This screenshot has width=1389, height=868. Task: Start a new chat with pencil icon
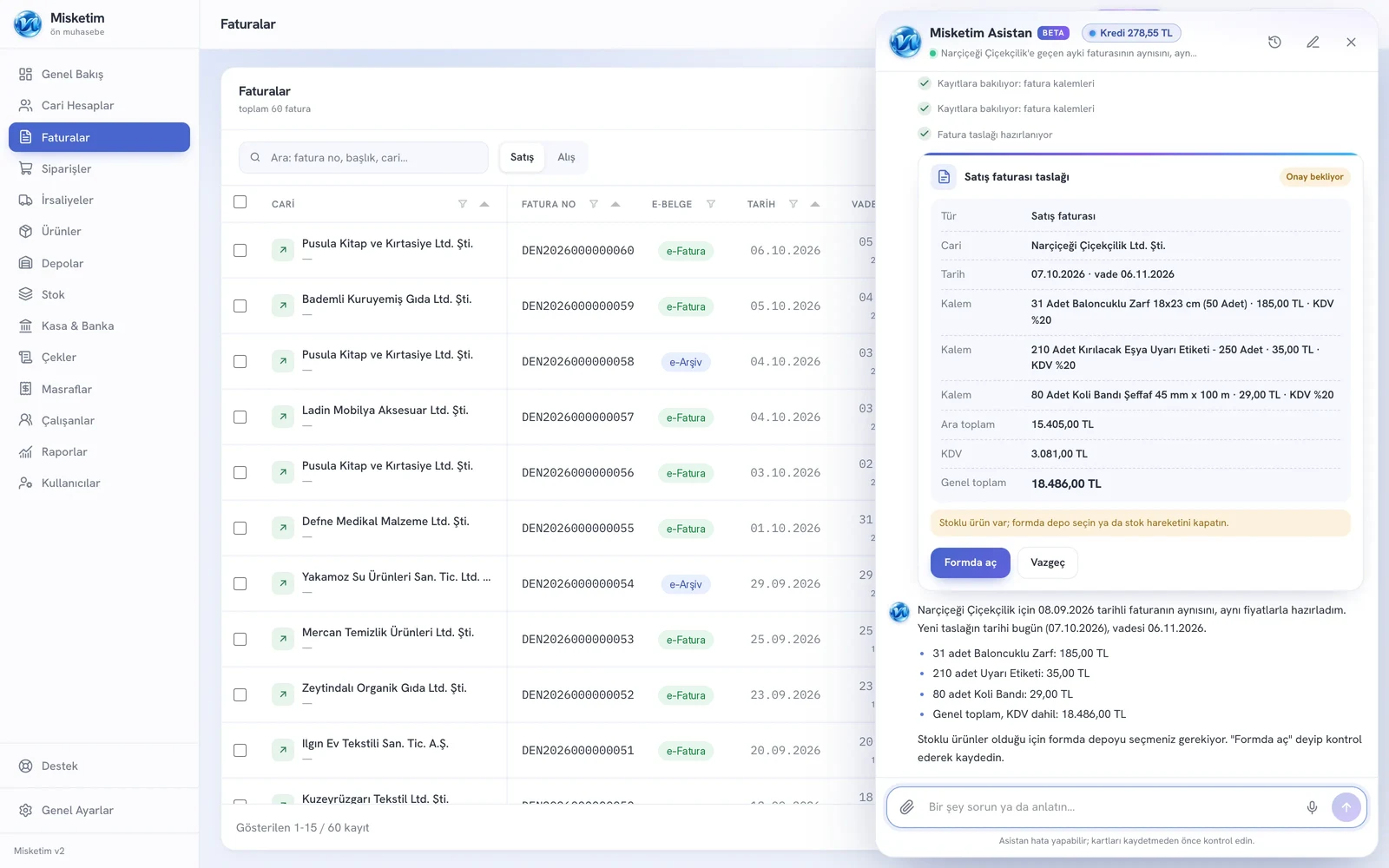coord(1313,42)
